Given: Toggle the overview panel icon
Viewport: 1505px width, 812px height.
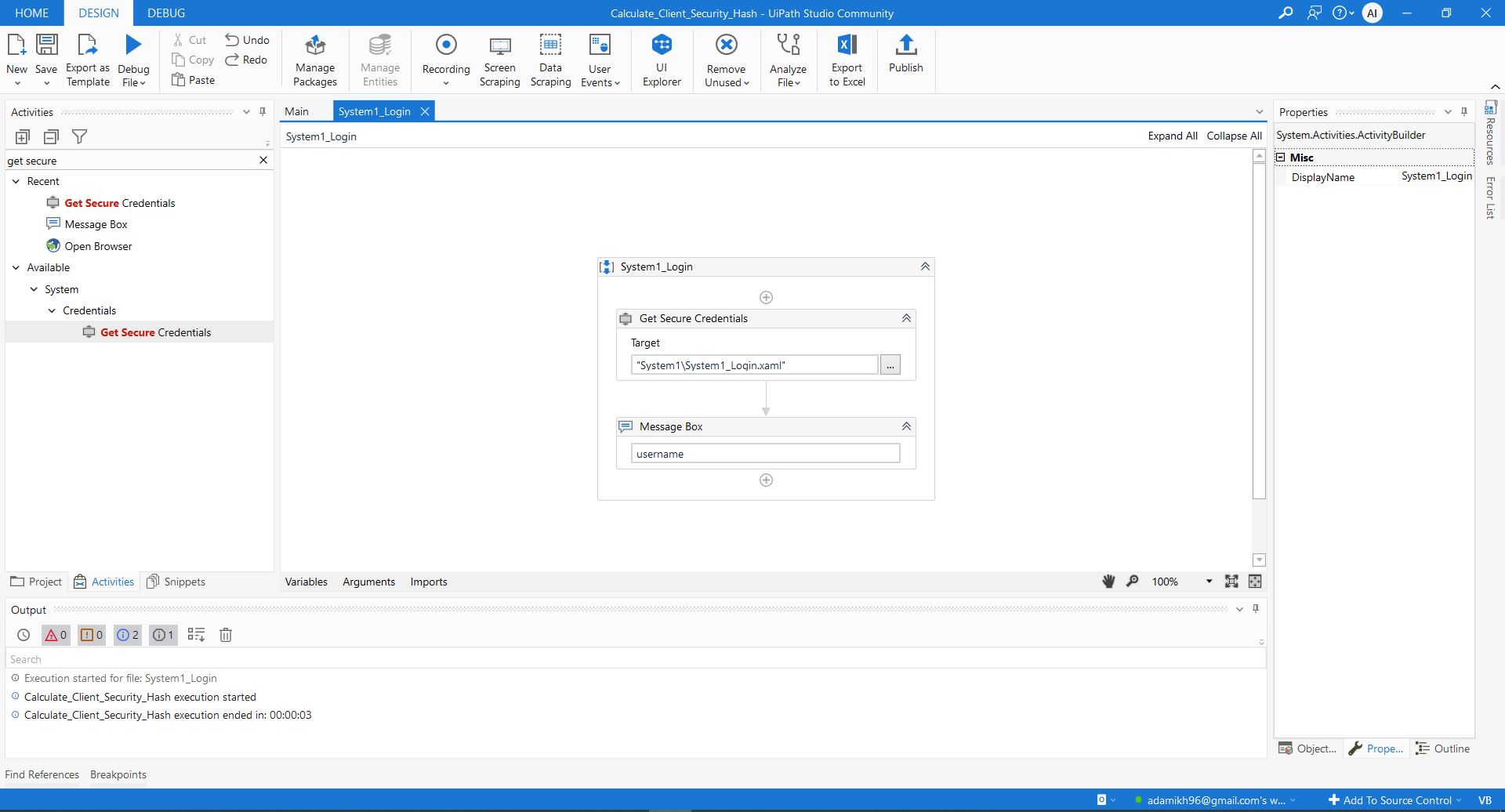Looking at the screenshot, I should click(1255, 582).
